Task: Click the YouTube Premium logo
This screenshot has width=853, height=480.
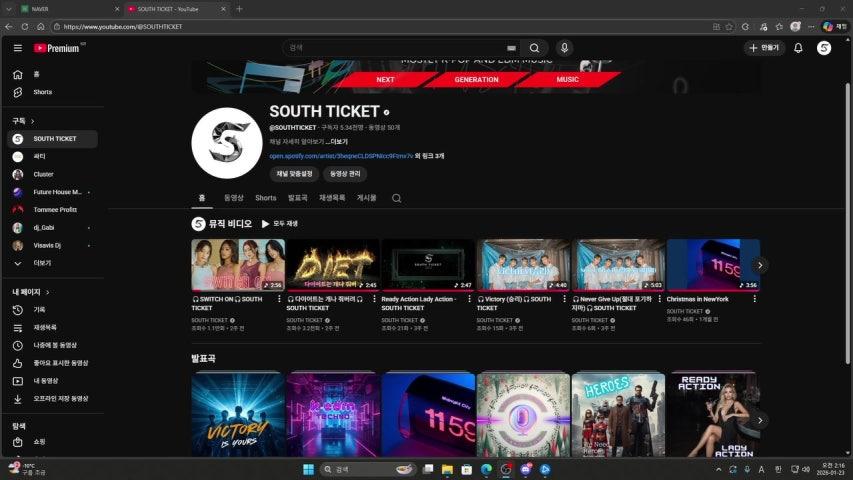Action: [57, 48]
